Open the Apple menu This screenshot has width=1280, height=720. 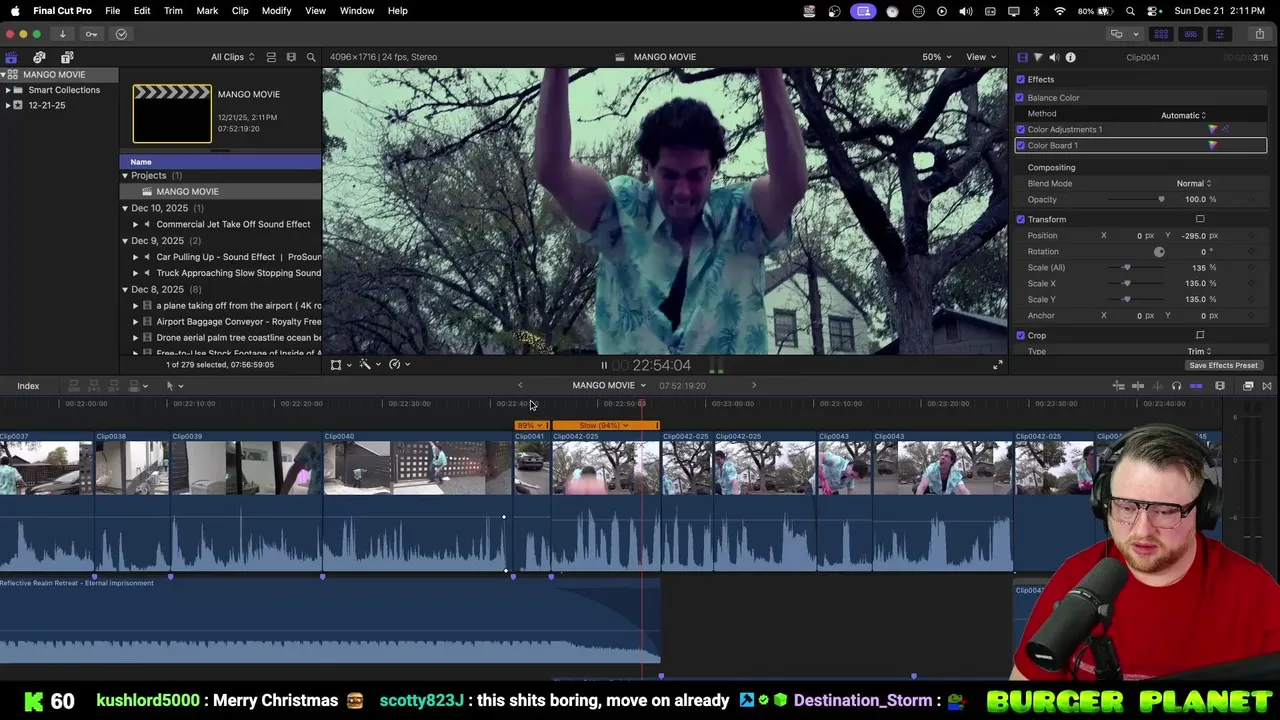coord(15,11)
